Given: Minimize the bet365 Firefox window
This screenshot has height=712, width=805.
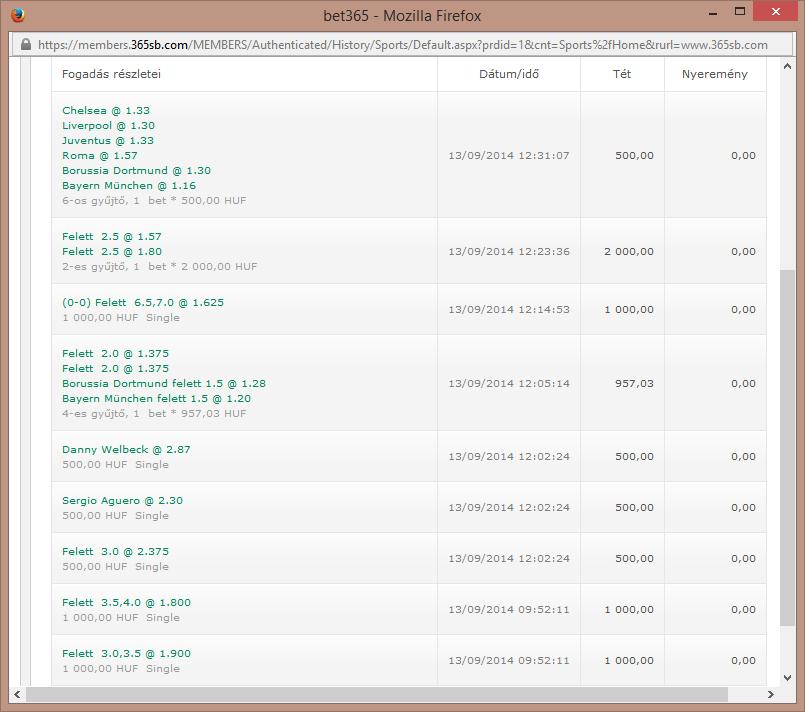Looking at the screenshot, I should tap(713, 13).
